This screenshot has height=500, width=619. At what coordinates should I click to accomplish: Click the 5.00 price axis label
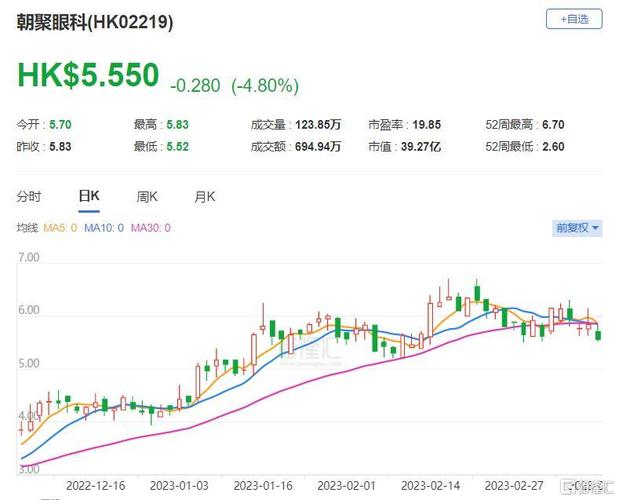[x=29, y=363]
